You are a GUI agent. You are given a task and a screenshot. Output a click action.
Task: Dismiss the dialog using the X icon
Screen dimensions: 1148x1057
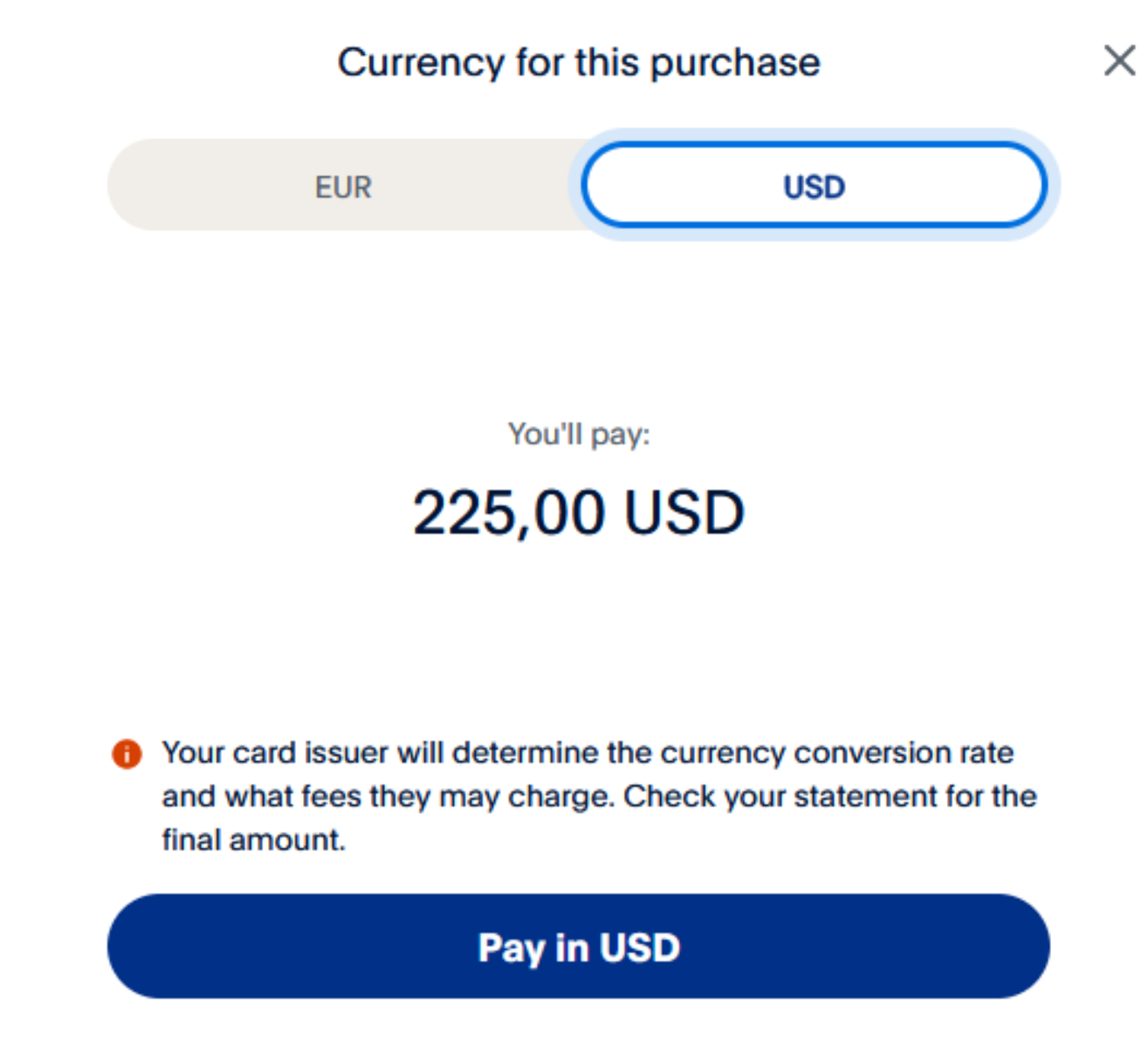pyautogui.click(x=1118, y=61)
